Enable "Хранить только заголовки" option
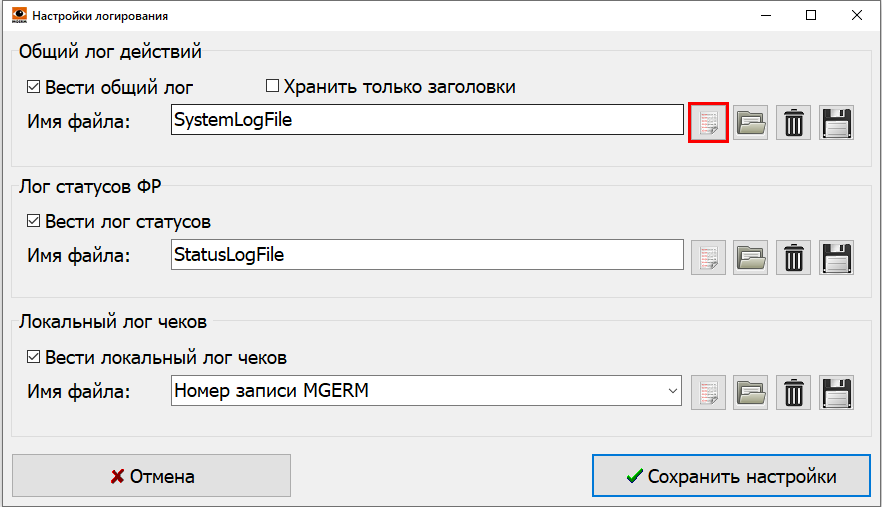 [x=272, y=87]
